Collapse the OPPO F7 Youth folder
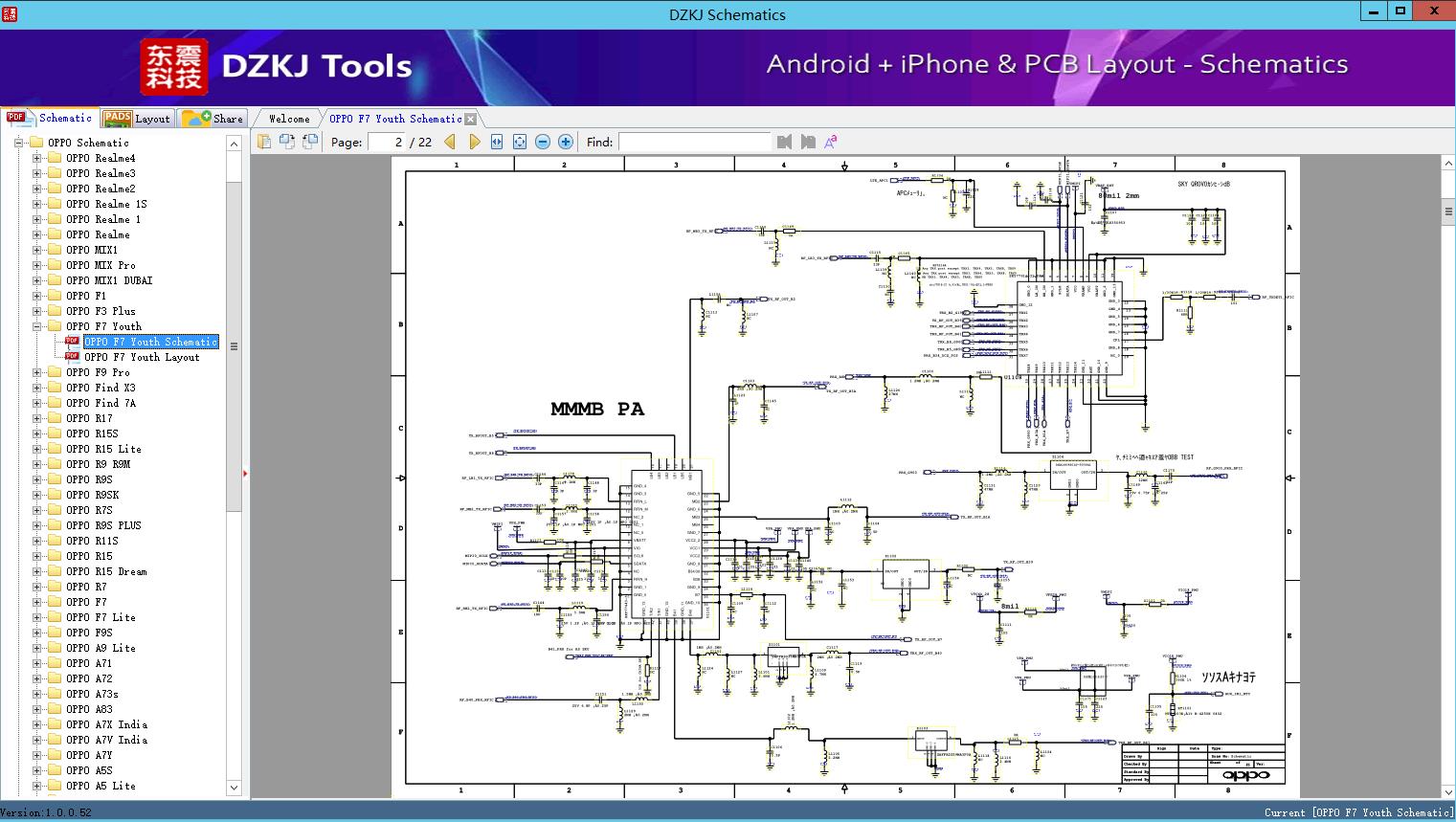Viewport: 1456px width, 822px height. pos(37,326)
